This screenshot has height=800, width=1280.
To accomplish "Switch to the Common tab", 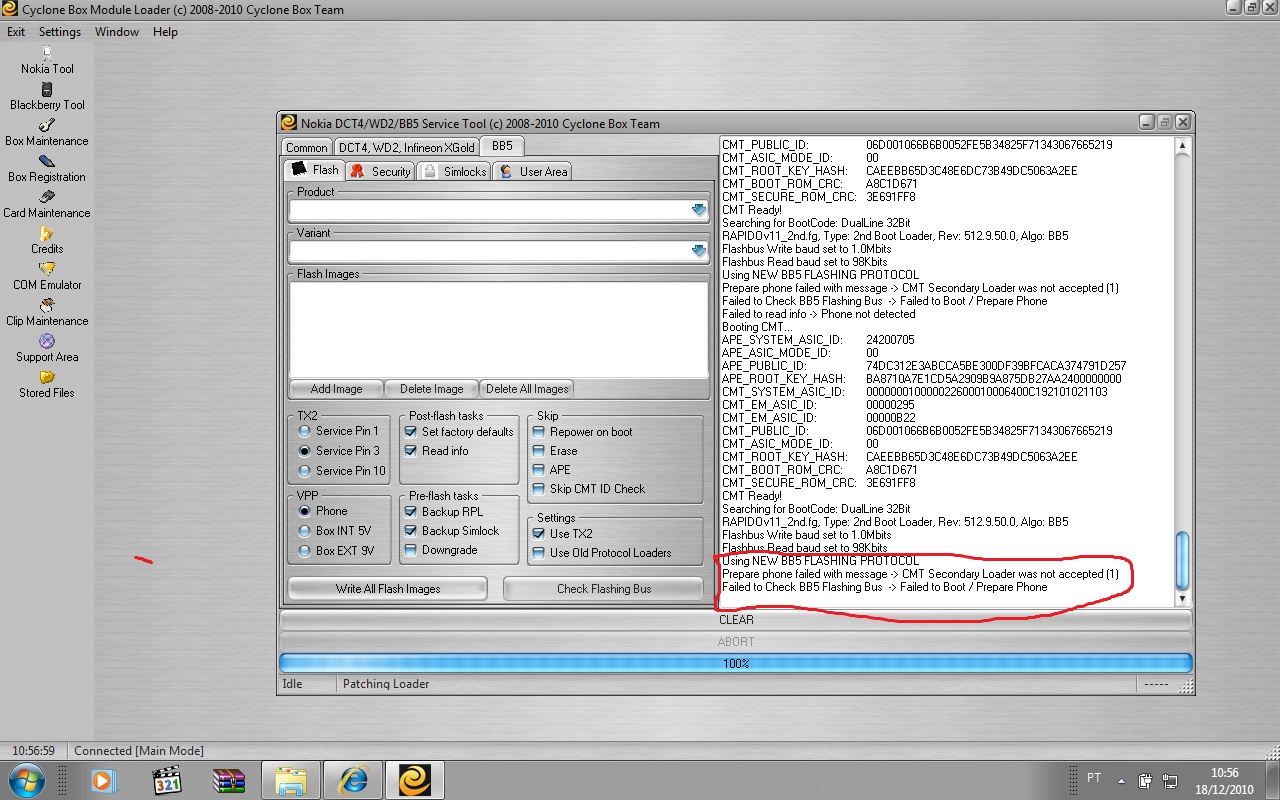I will 306,147.
